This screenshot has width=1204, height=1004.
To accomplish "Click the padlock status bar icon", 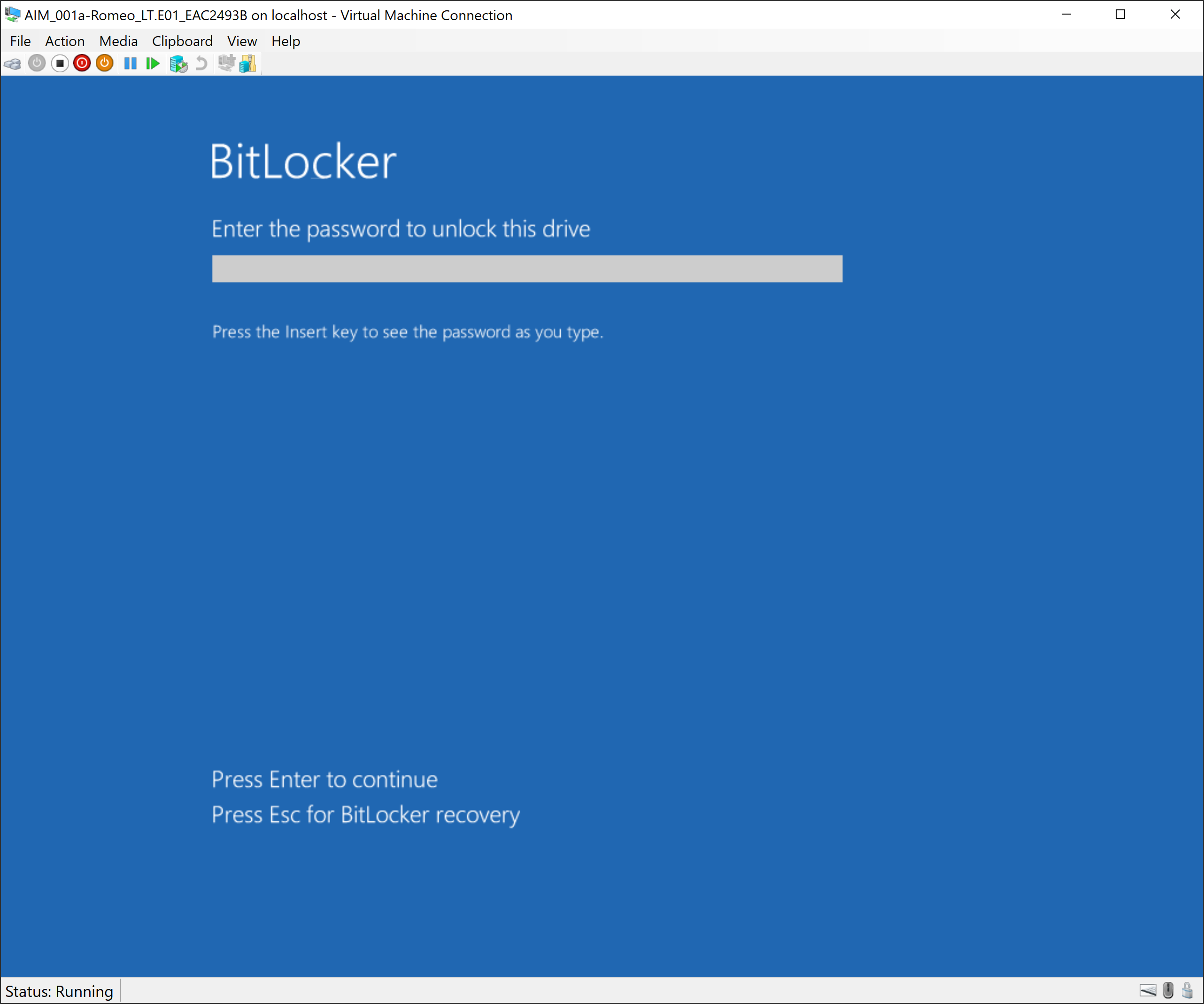I will pos(1187,990).
